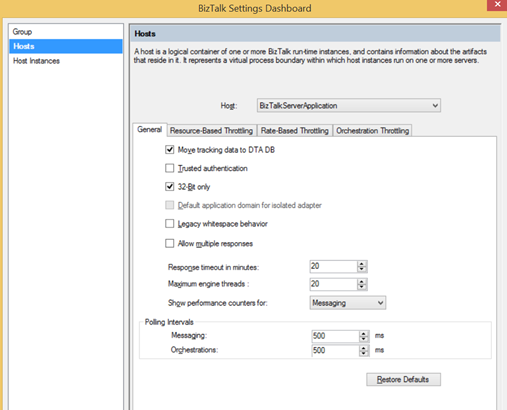The height and width of the screenshot is (410, 507).
Task: Click the Messaging polling interval field
Action: click(x=335, y=336)
